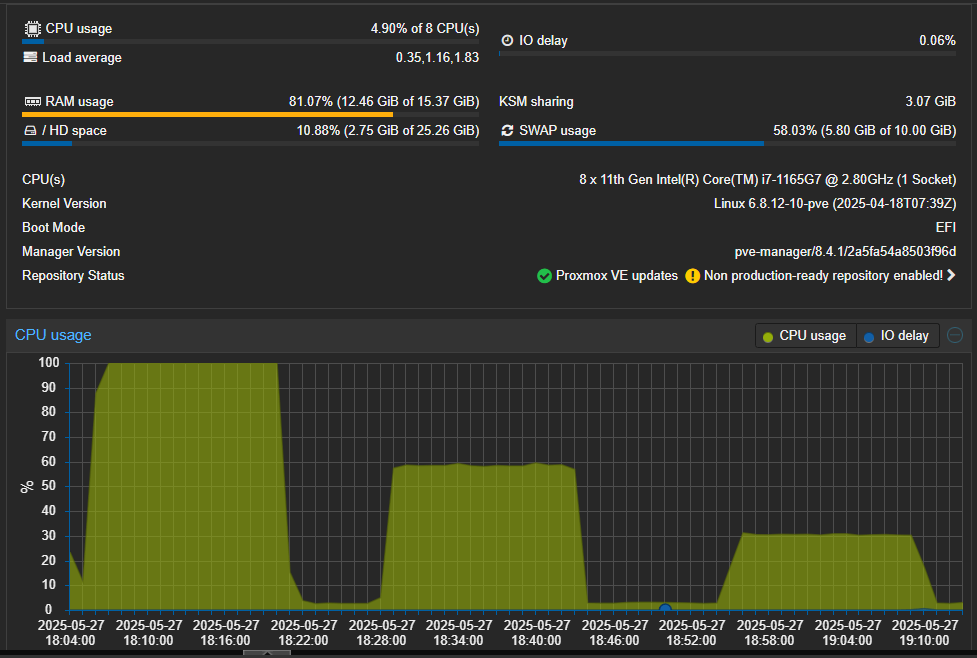The height and width of the screenshot is (658, 977).
Task: Click the CPU chip icon beside CPU usage
Action: (x=32, y=29)
